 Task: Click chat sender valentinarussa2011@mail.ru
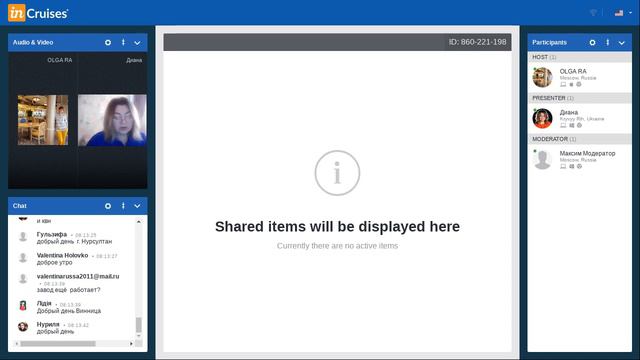[78, 276]
